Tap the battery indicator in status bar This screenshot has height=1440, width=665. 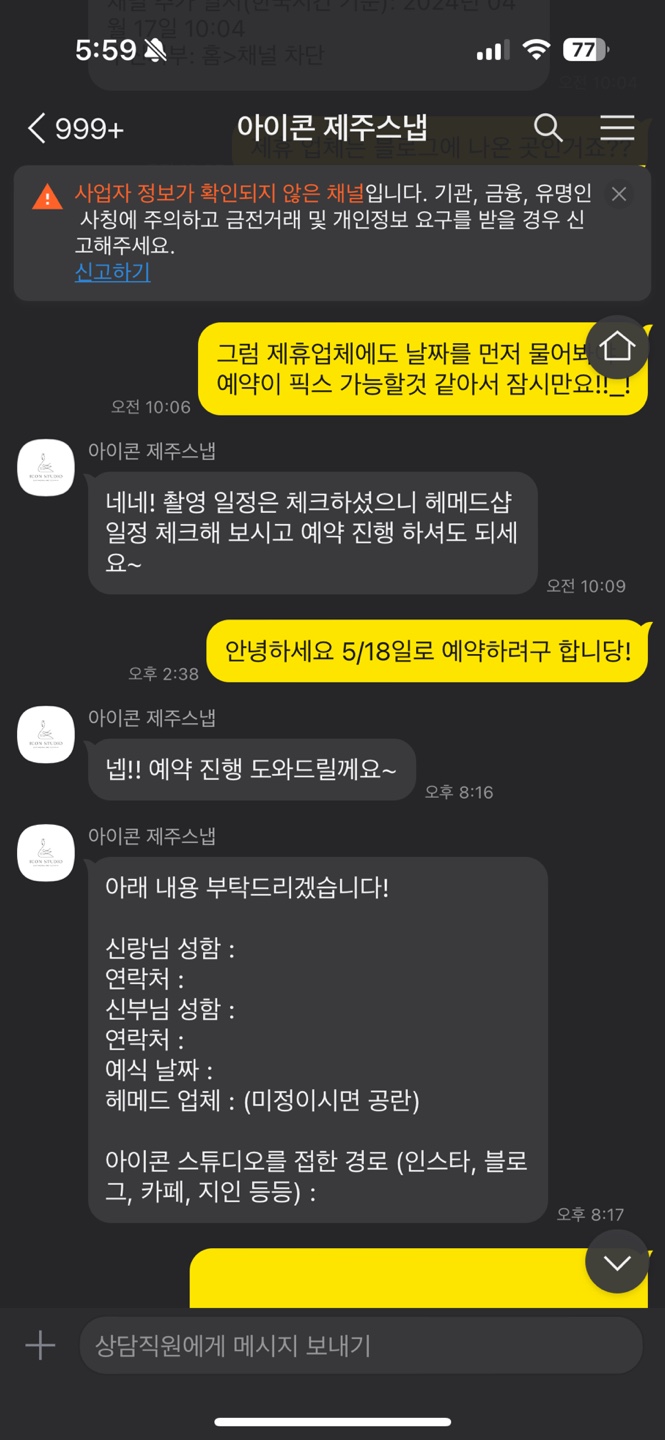(584, 50)
